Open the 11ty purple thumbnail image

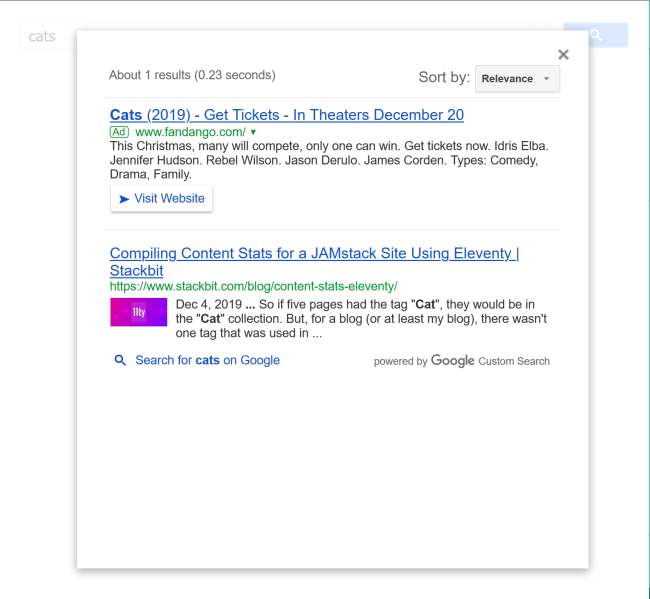pyautogui.click(x=138, y=312)
